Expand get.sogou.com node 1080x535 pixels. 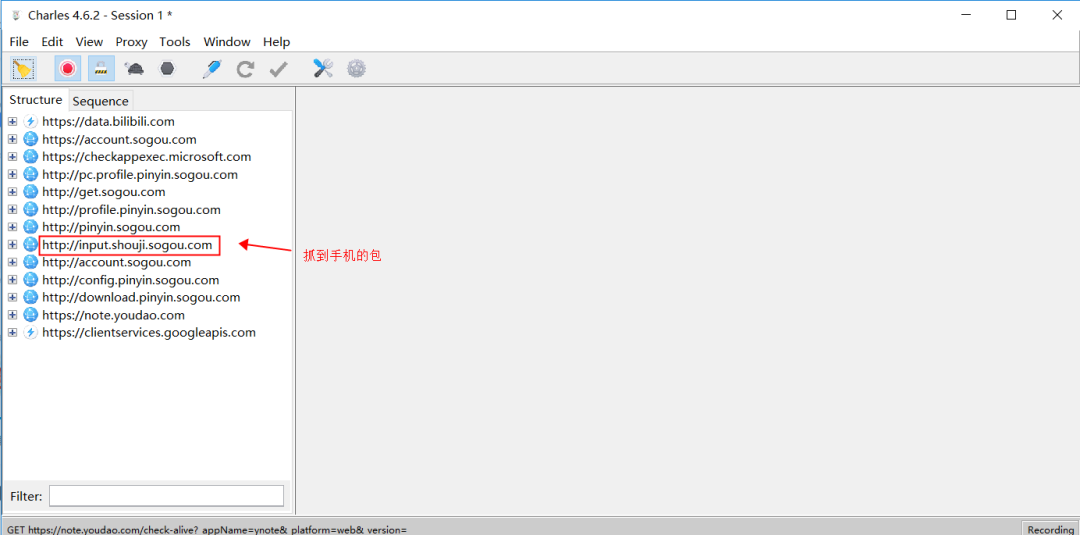[x=12, y=192]
